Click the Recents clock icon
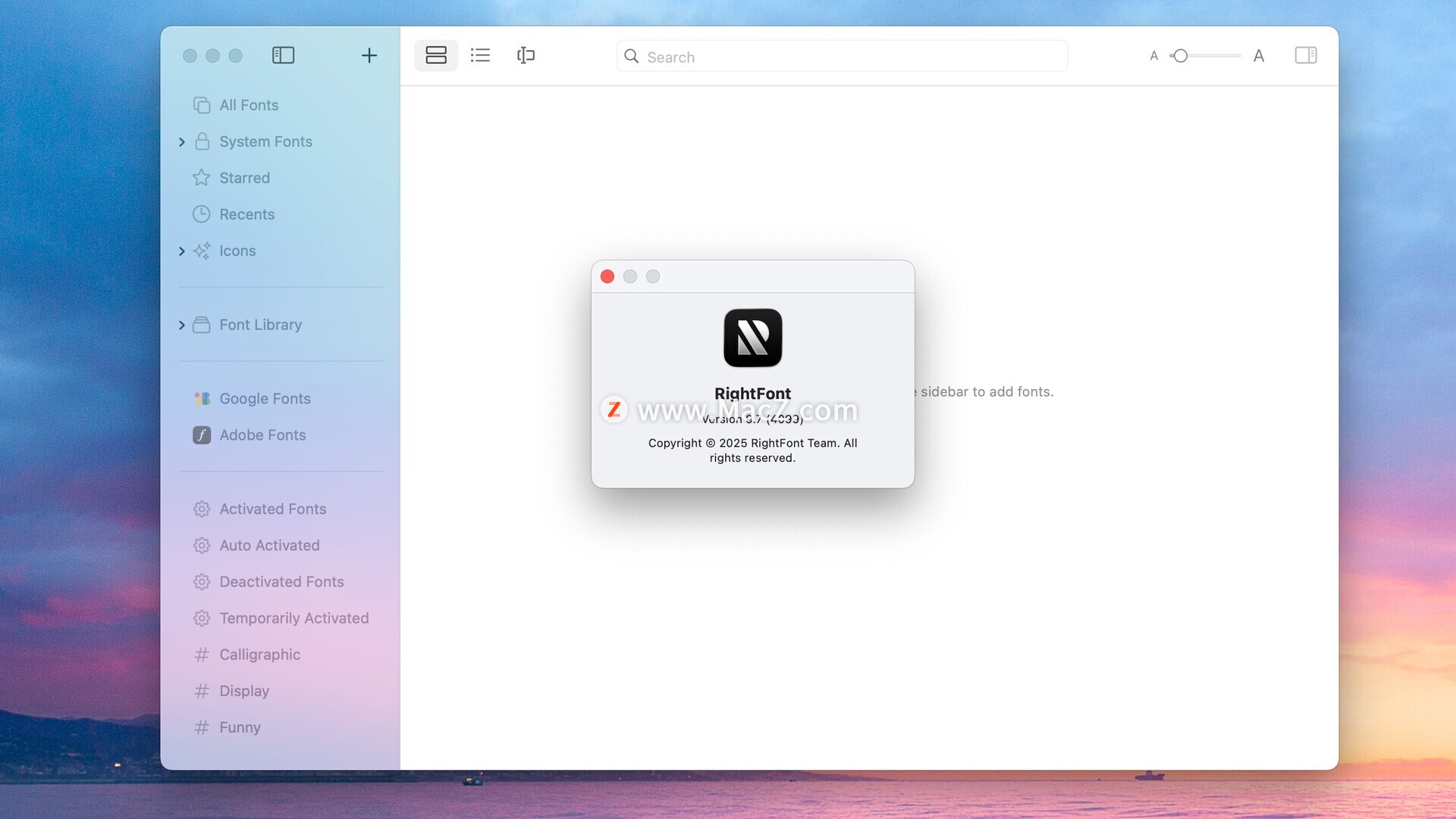The image size is (1456, 819). click(201, 214)
